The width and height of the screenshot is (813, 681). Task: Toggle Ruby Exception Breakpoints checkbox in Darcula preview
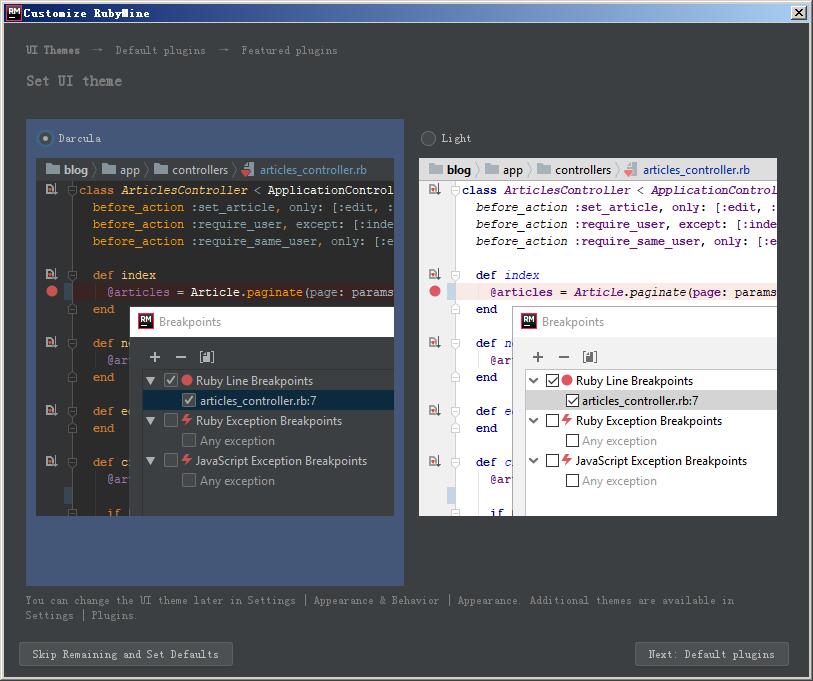171,420
